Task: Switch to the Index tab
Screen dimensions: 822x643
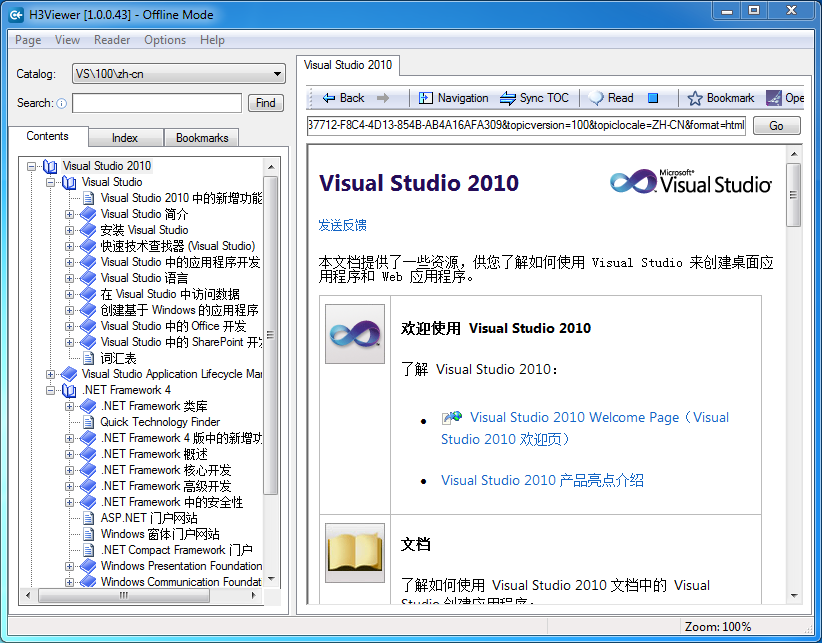Action: click(x=125, y=138)
